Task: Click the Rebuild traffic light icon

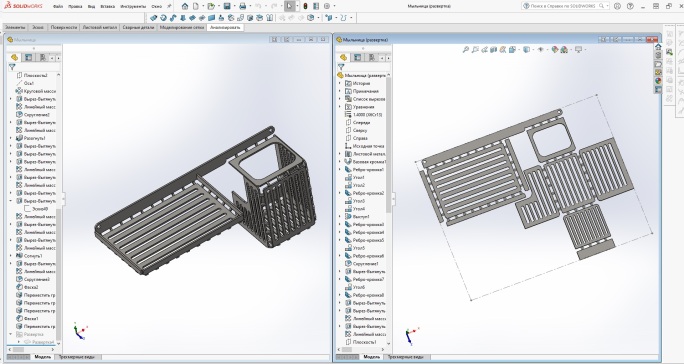Action: click(305, 6)
